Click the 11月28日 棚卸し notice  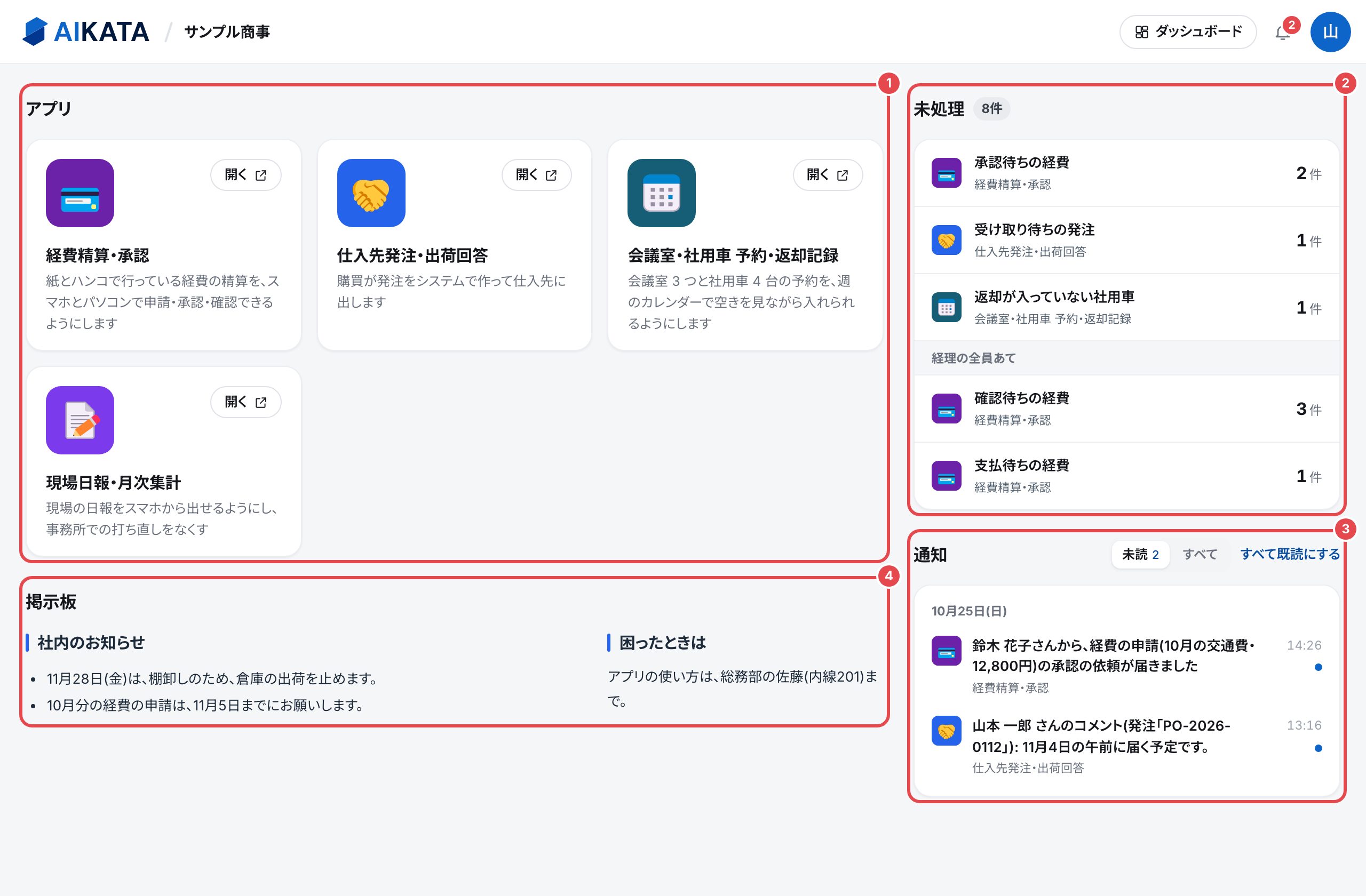(213, 678)
